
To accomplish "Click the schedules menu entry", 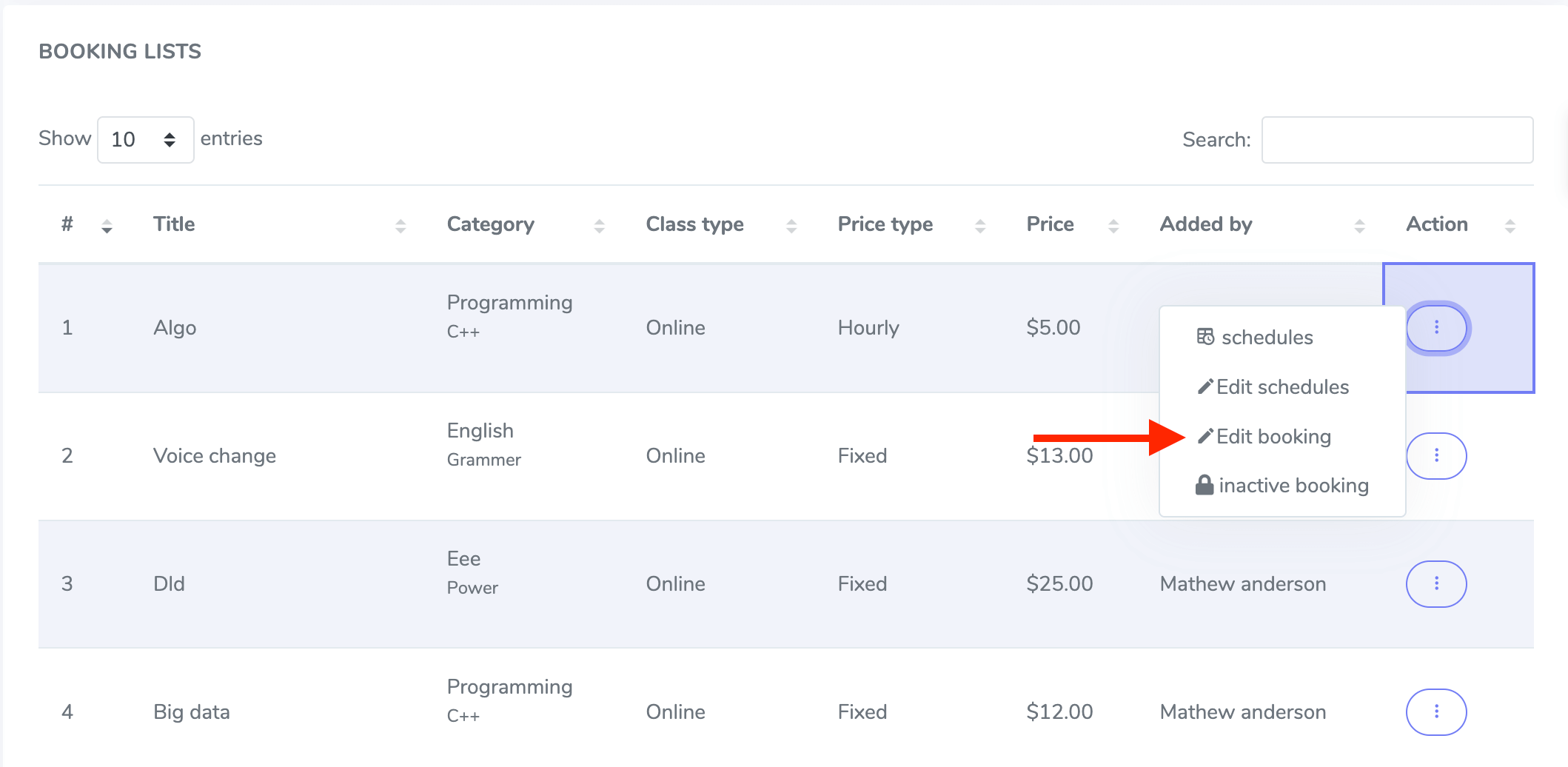I will pyautogui.click(x=1266, y=337).
